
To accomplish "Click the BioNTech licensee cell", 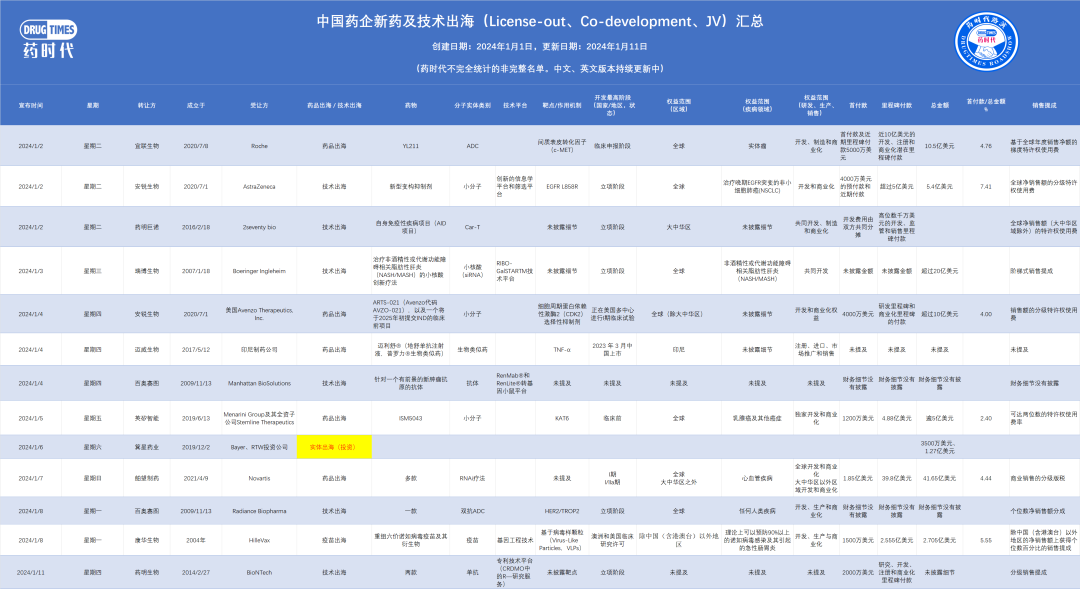I will pyautogui.click(x=259, y=572).
